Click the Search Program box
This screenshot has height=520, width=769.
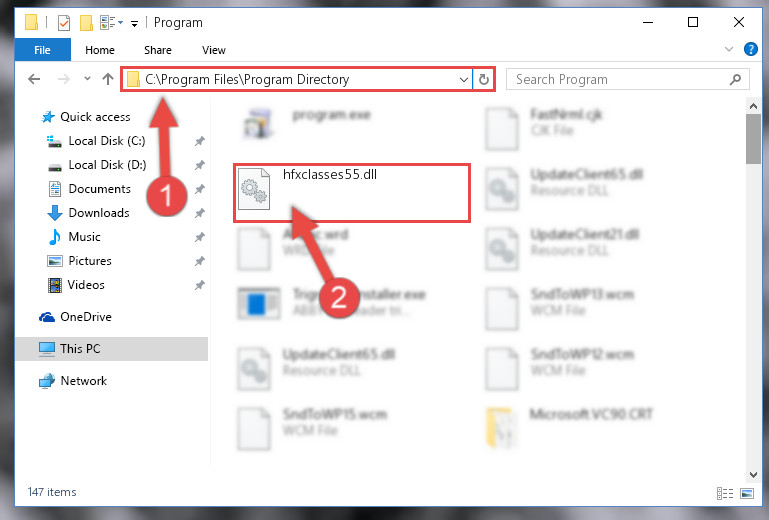click(627, 79)
